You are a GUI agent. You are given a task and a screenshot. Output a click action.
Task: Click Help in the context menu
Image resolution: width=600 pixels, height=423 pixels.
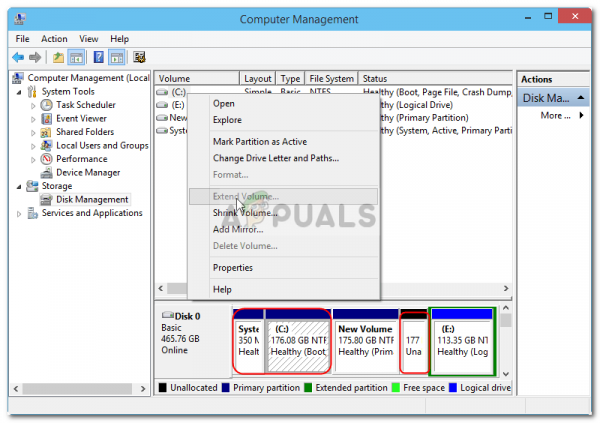click(x=284, y=289)
